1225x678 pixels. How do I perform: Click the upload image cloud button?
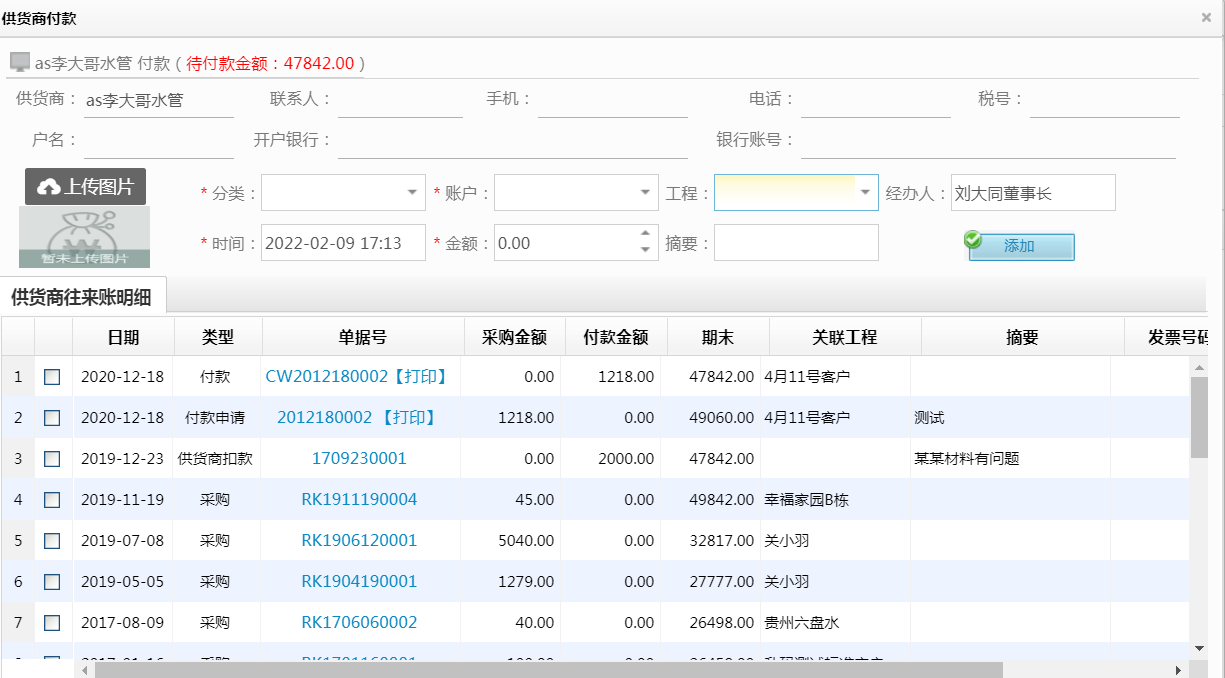coord(85,187)
